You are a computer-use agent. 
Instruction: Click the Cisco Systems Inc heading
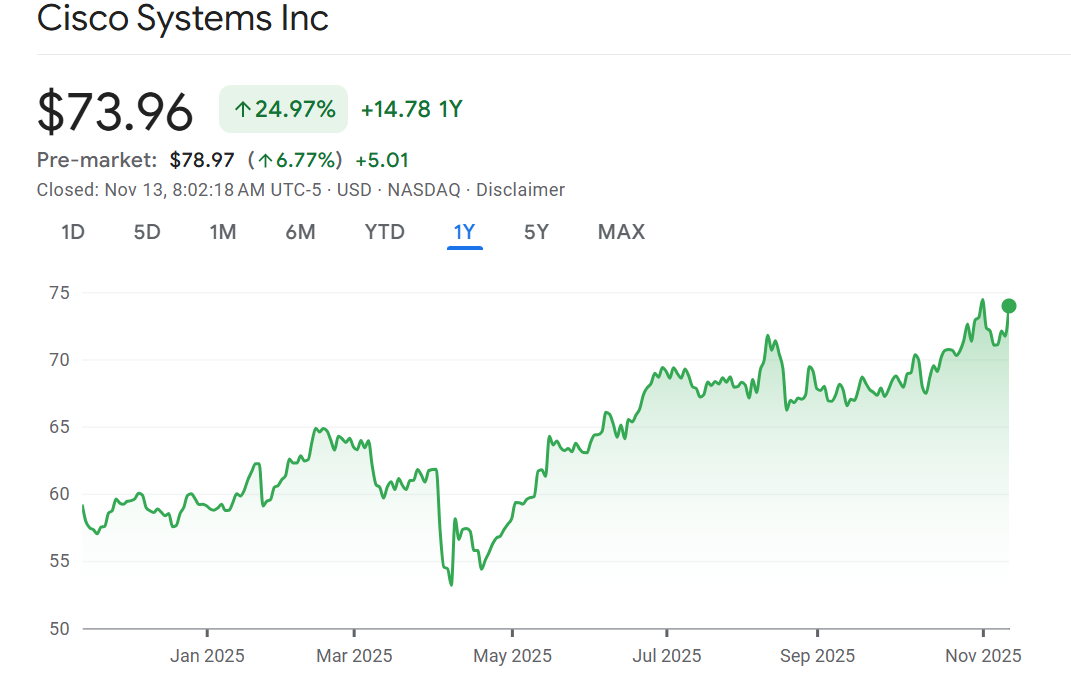point(183,18)
